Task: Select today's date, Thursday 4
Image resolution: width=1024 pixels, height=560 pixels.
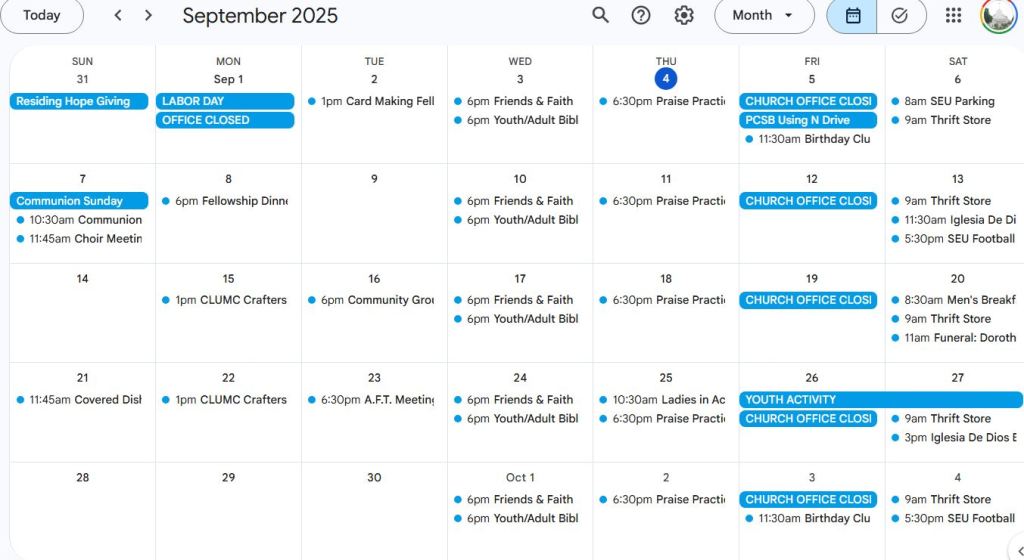Action: point(666,79)
